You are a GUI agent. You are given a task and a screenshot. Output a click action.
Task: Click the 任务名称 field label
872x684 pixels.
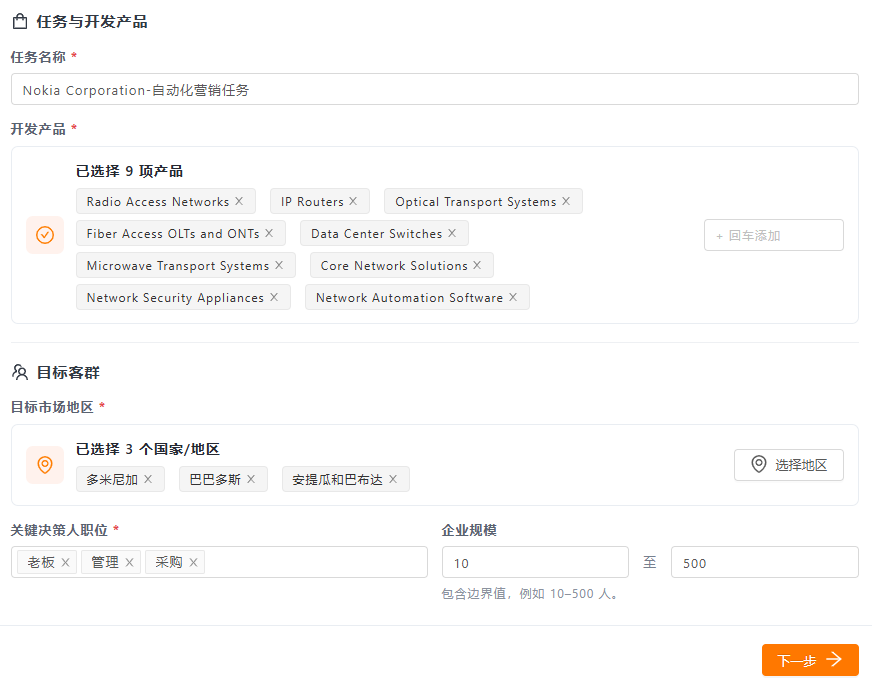[x=38, y=57]
